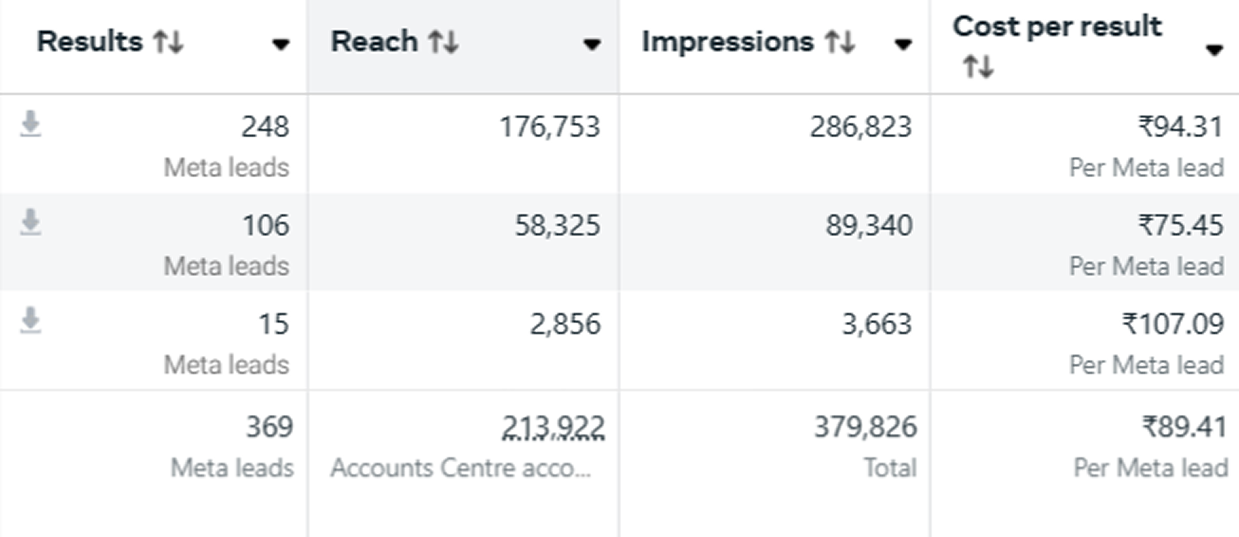The height and width of the screenshot is (537, 1239).
Task: Click sort arrows under Cost per result
Action: pyautogui.click(x=978, y=68)
